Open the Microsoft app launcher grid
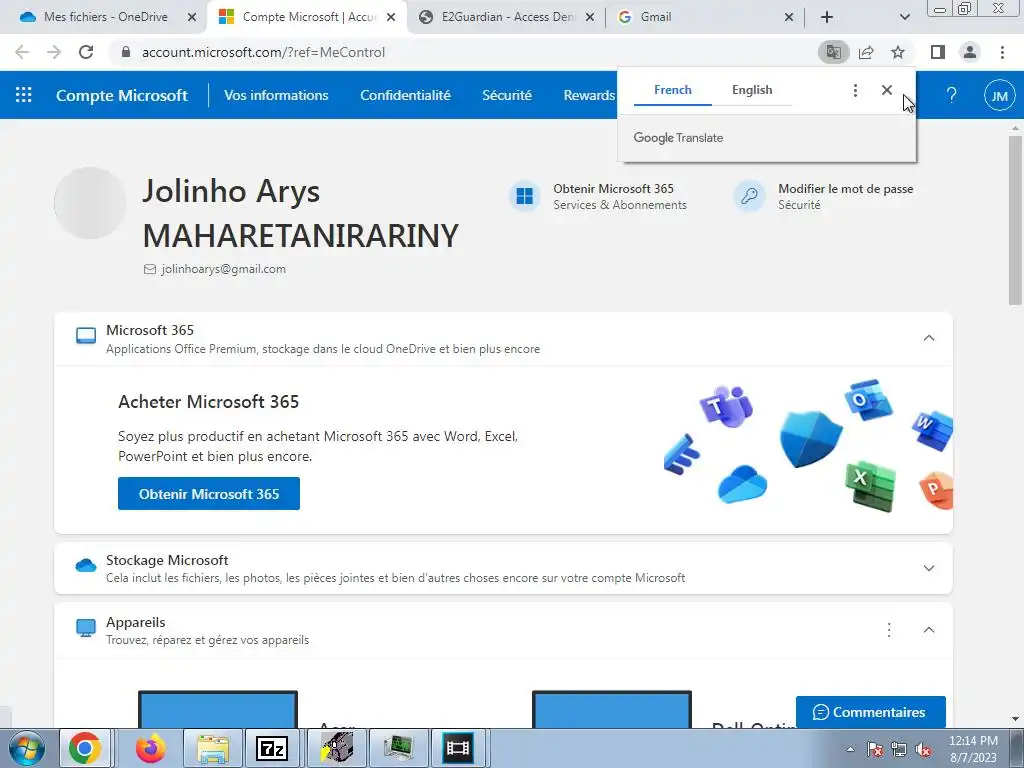The height and width of the screenshot is (768, 1024). [x=24, y=95]
